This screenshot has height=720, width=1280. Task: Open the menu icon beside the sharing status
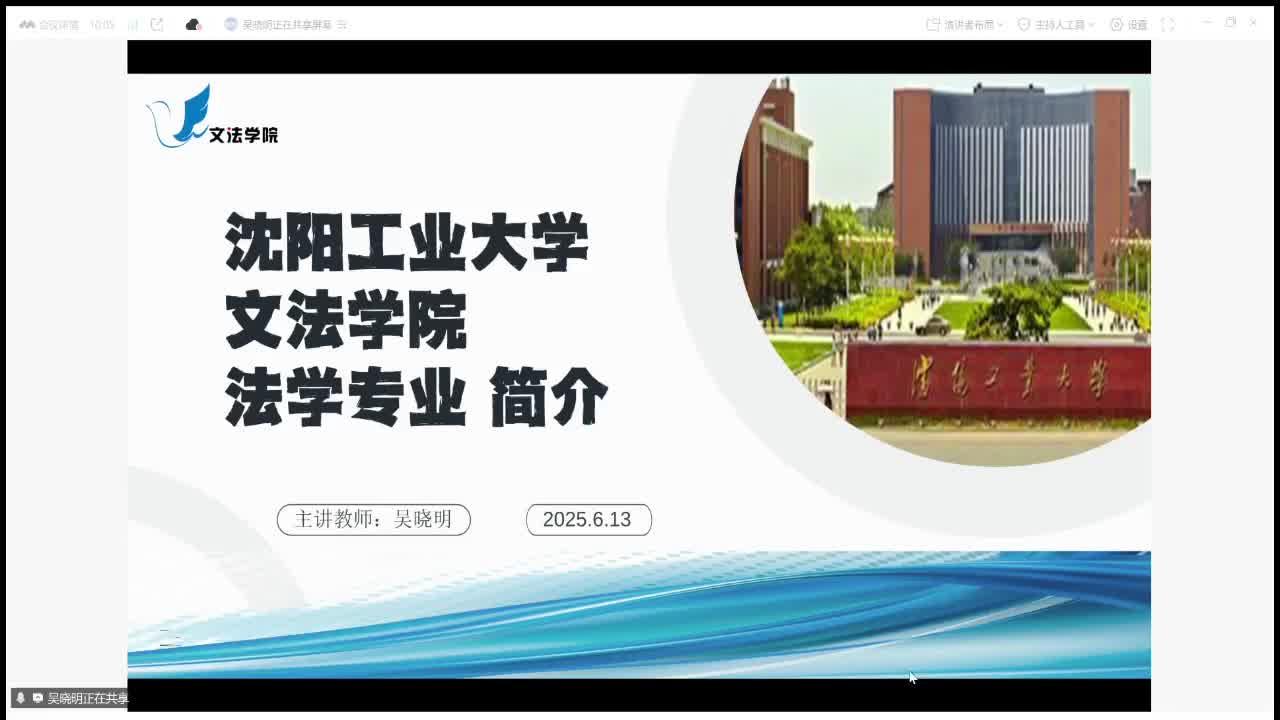pyautogui.click(x=342, y=25)
